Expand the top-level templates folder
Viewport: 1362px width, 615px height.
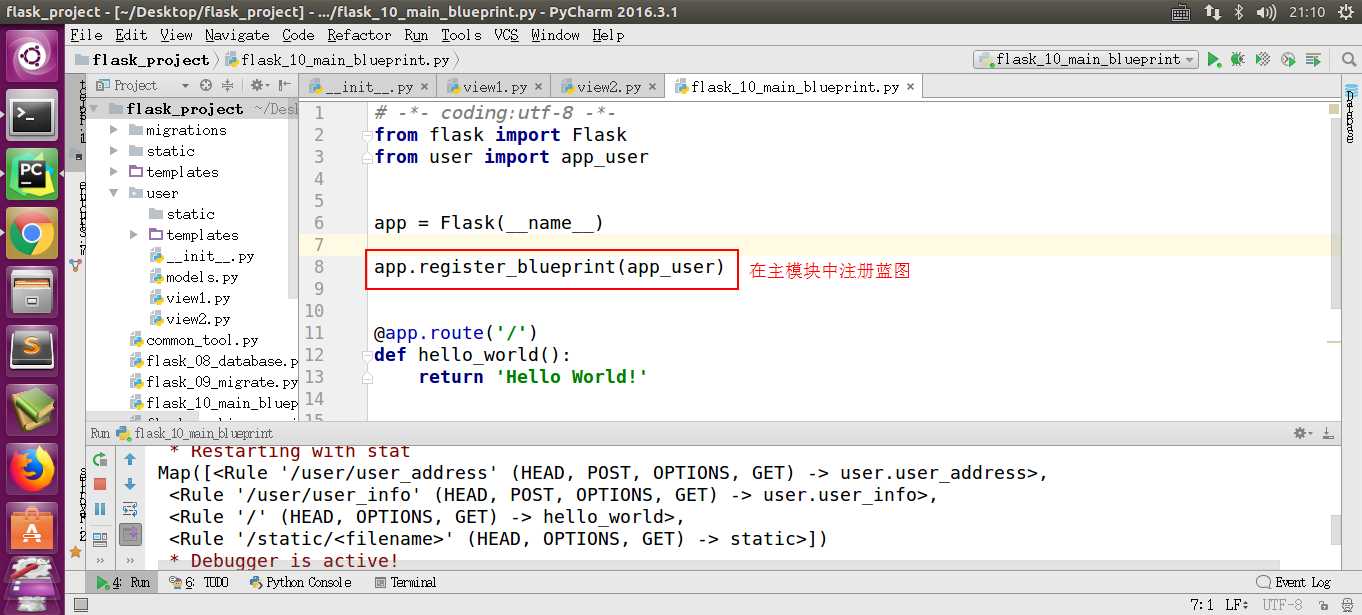[x=114, y=172]
